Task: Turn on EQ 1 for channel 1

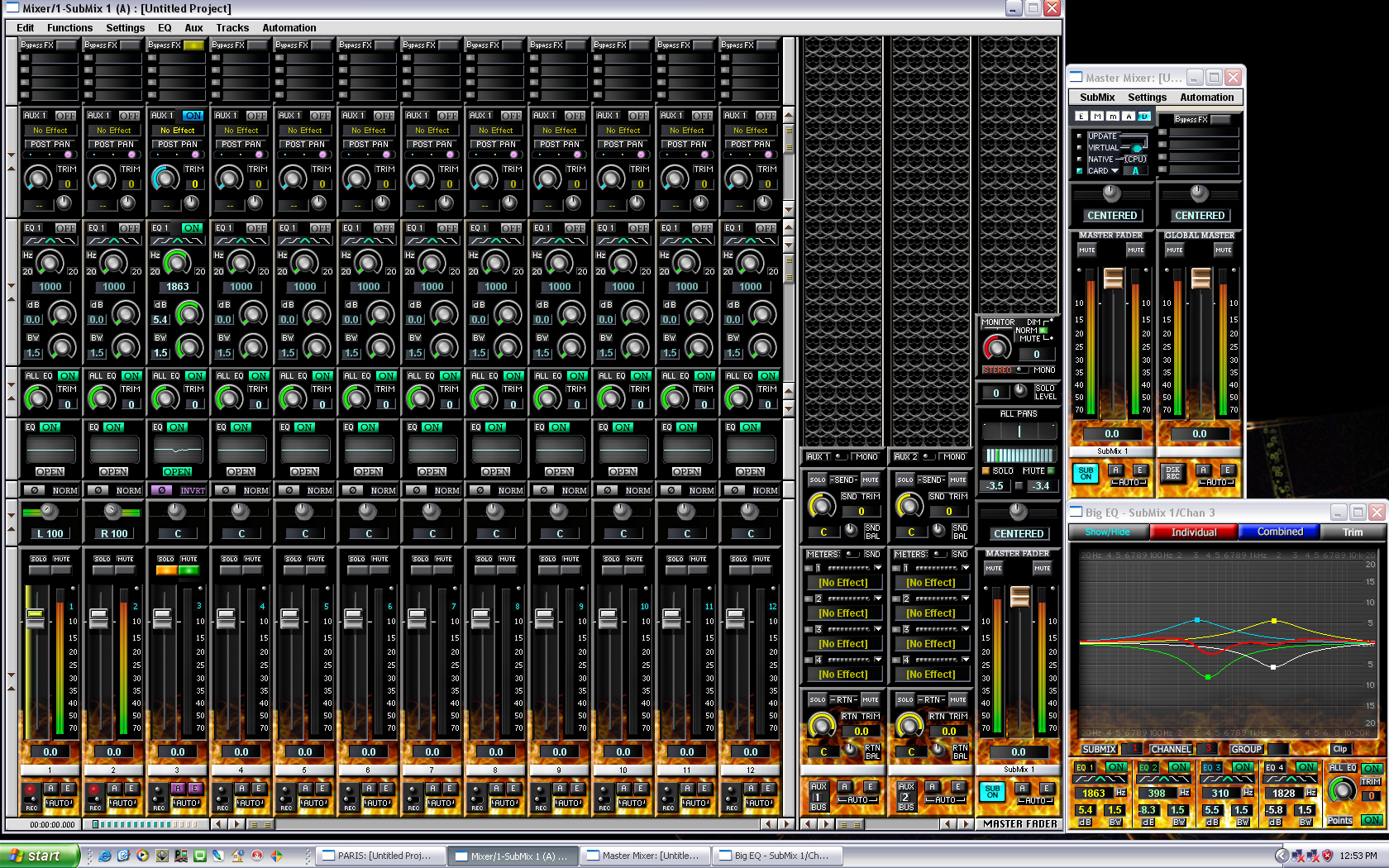Action: tap(65, 228)
